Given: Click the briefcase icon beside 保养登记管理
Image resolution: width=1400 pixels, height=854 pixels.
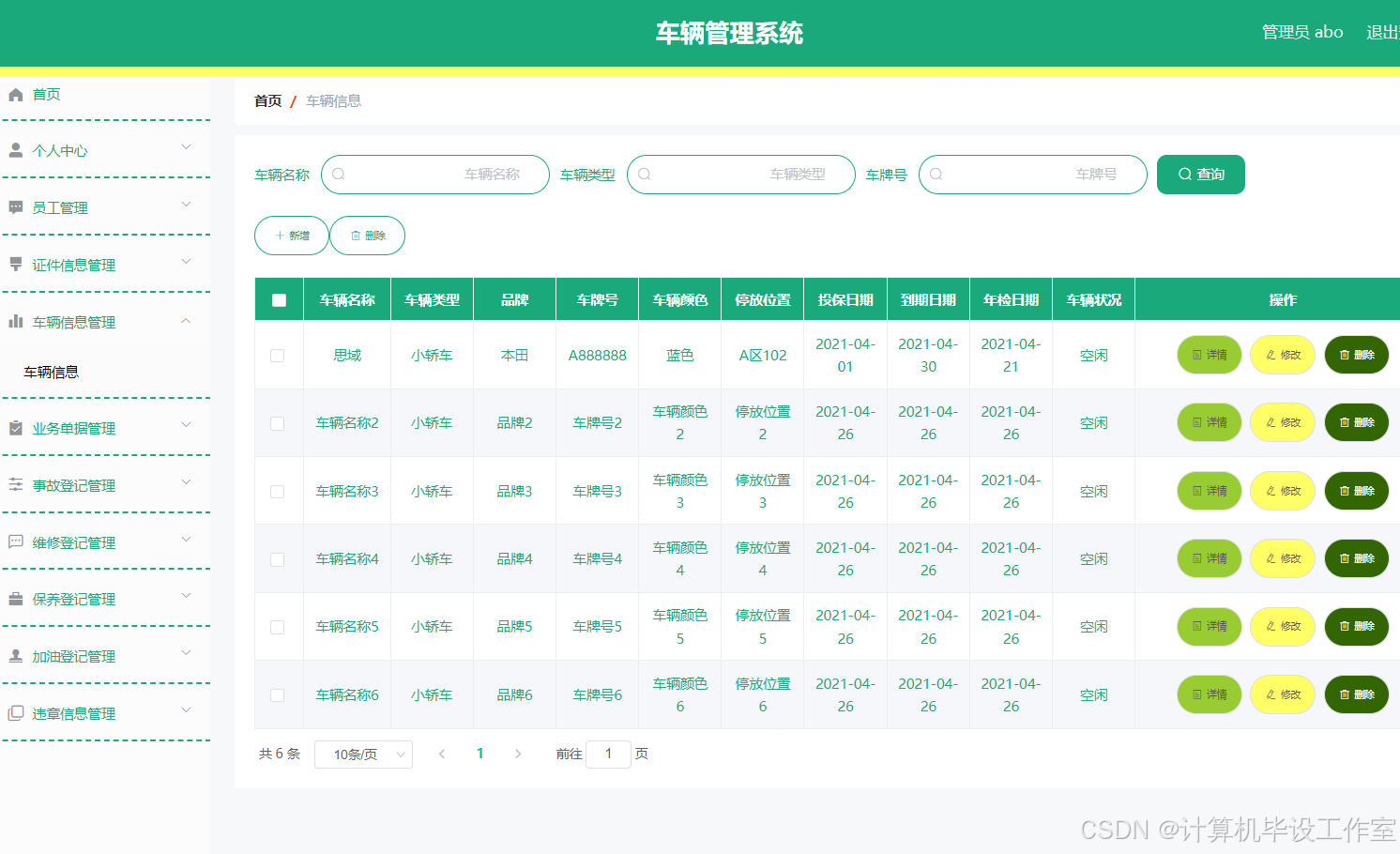Looking at the screenshot, I should pos(16,599).
